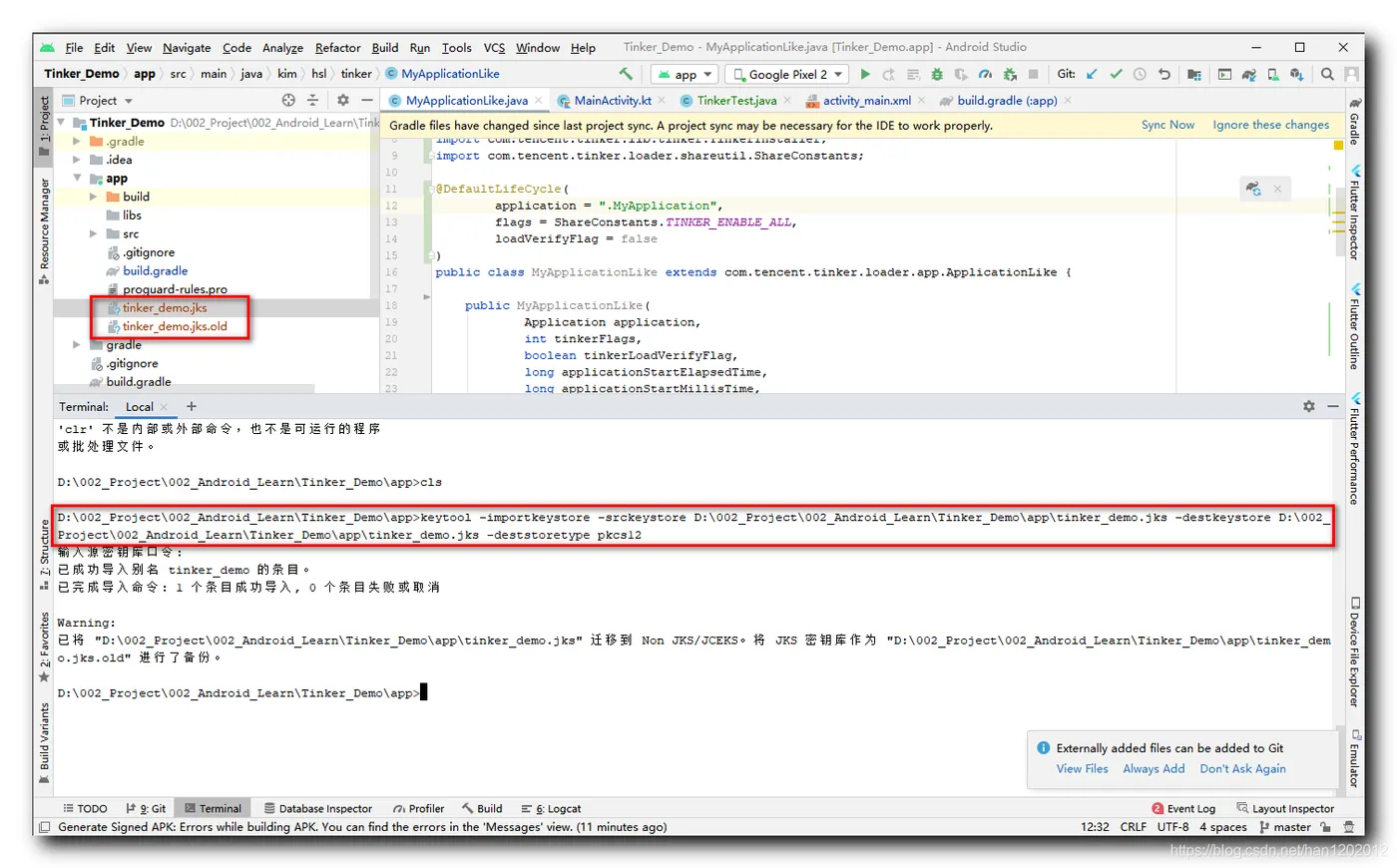This screenshot has width=1397, height=868.
Task: Open the Refactor menu
Action: pos(337,48)
